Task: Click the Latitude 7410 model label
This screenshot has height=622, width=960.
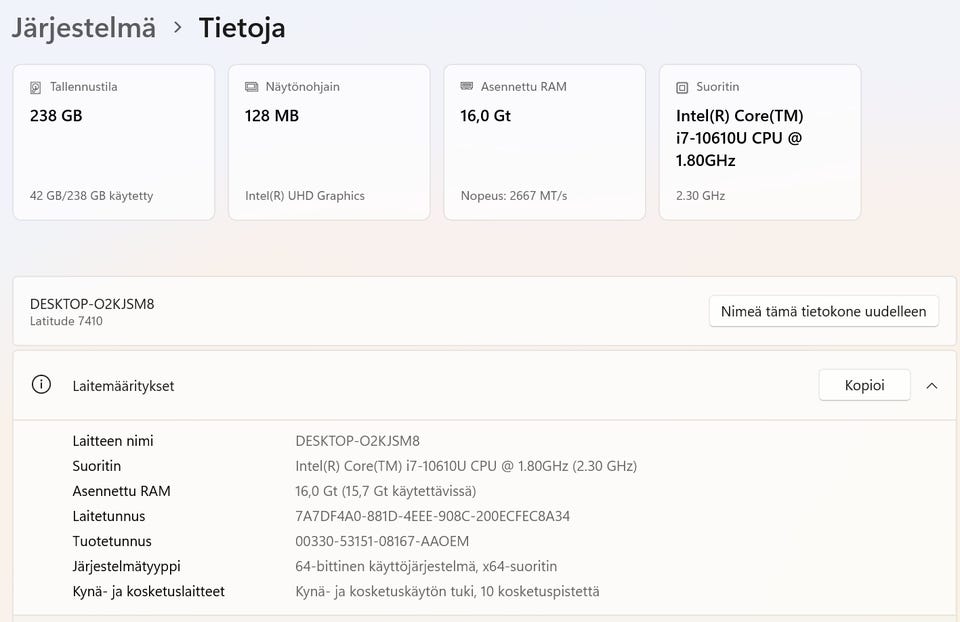Action: point(66,321)
